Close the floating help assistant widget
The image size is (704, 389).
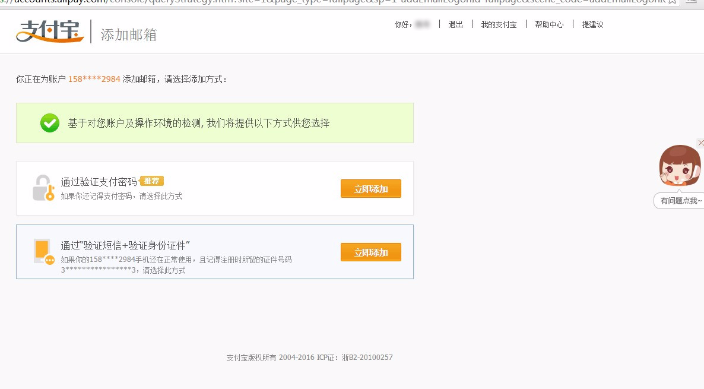(x=701, y=143)
